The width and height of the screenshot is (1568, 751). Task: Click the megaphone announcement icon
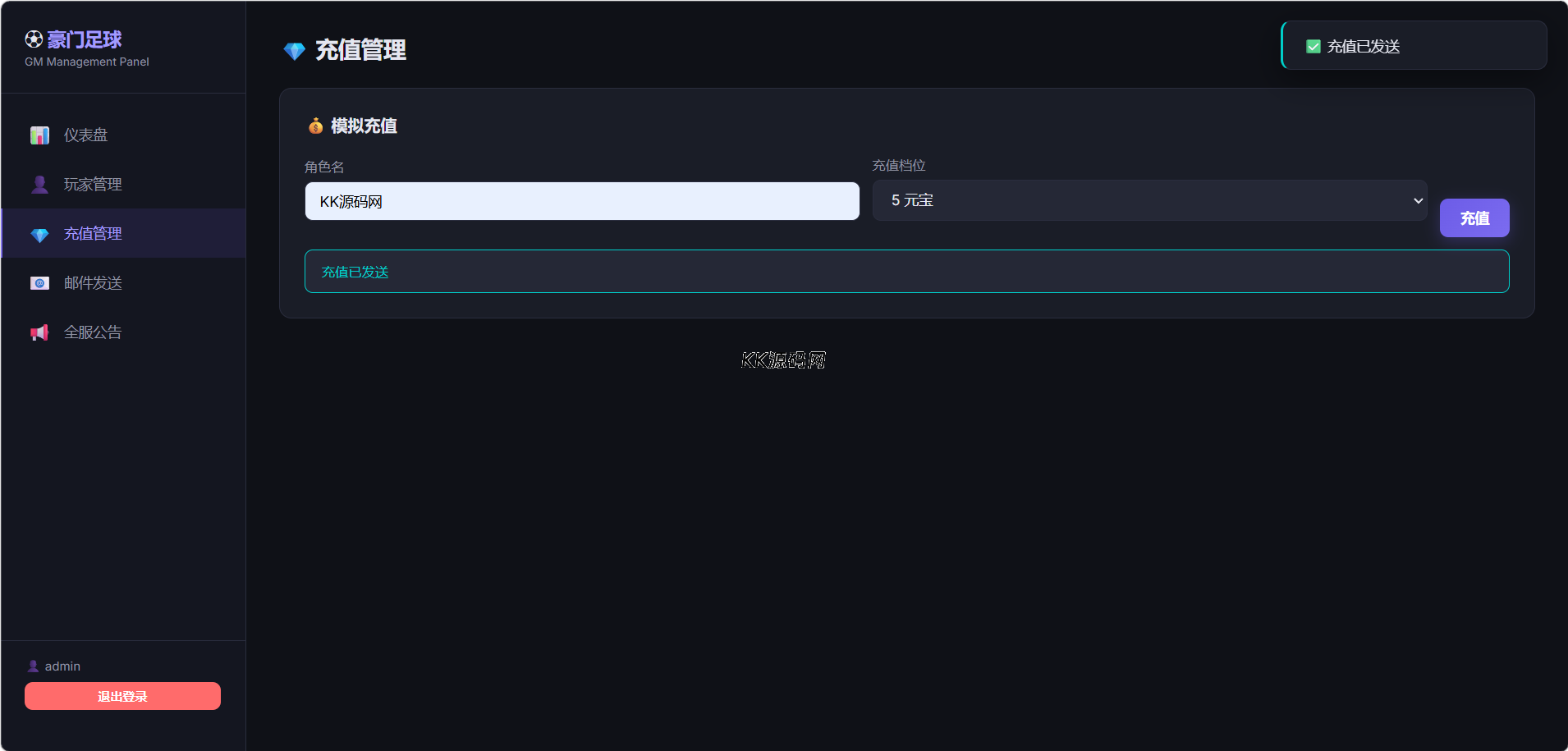39,332
